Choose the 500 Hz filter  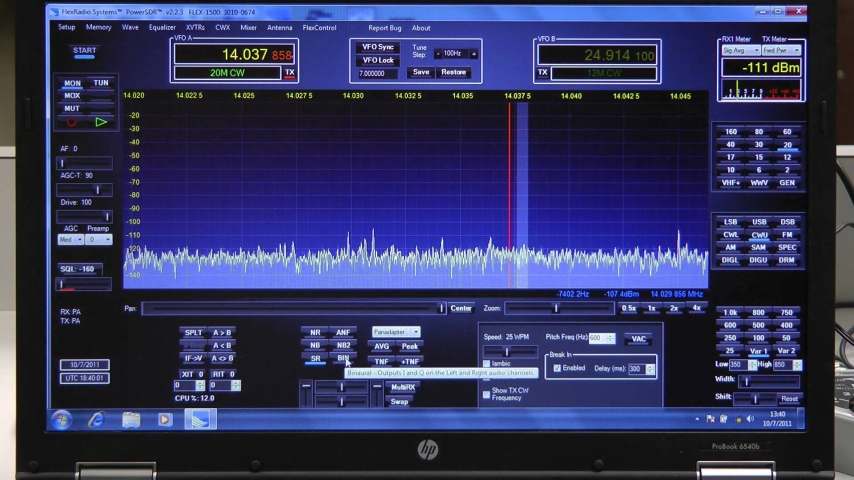point(759,325)
